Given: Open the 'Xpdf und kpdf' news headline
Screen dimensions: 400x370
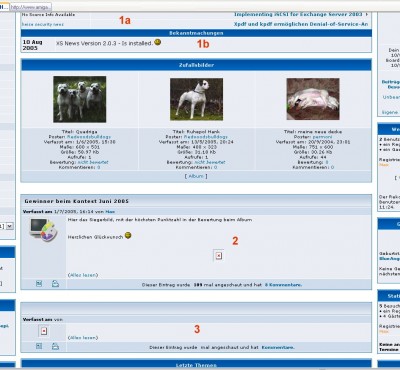Looking at the screenshot, I should [301, 24].
